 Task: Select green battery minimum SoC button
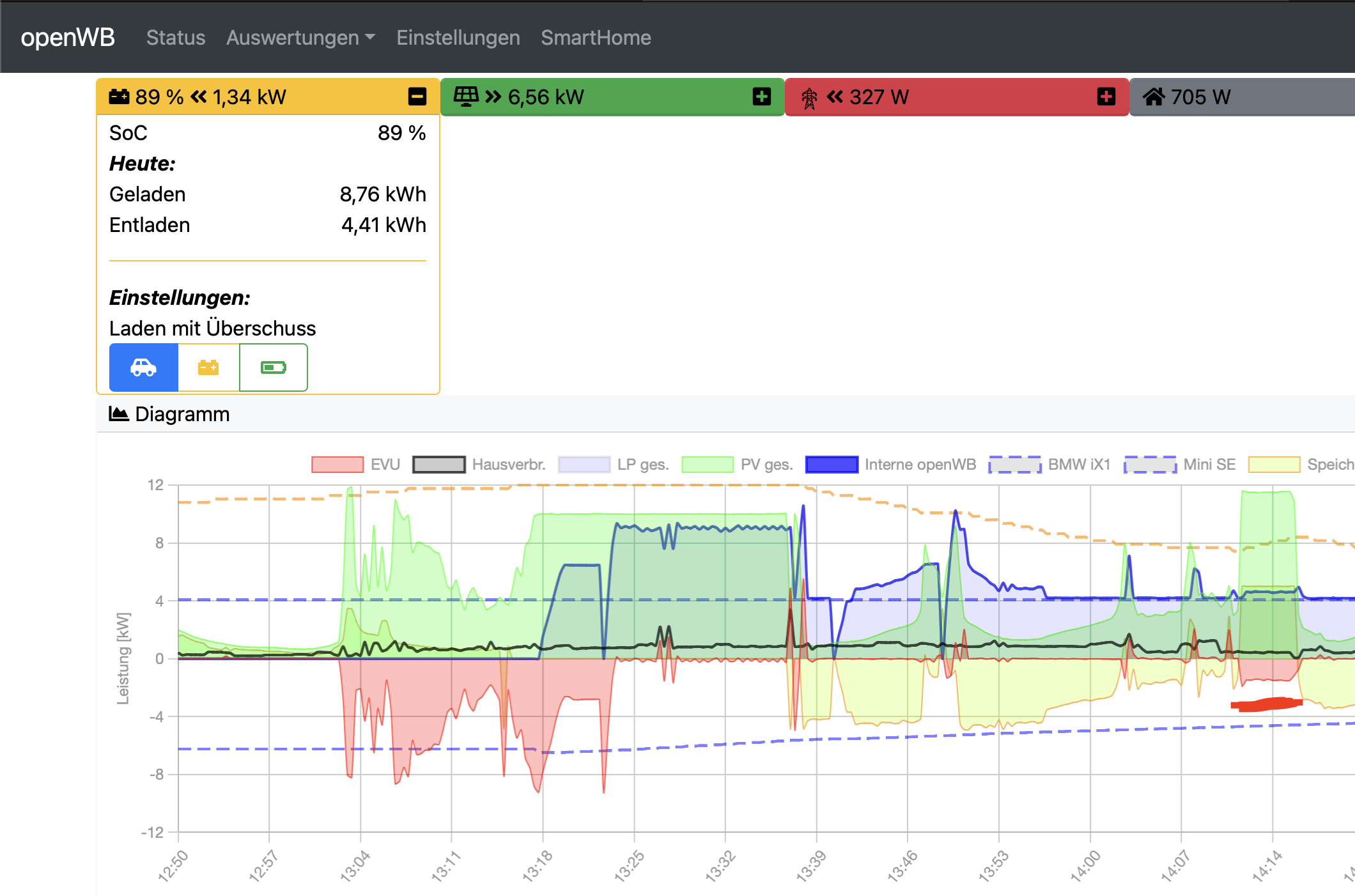tap(274, 367)
